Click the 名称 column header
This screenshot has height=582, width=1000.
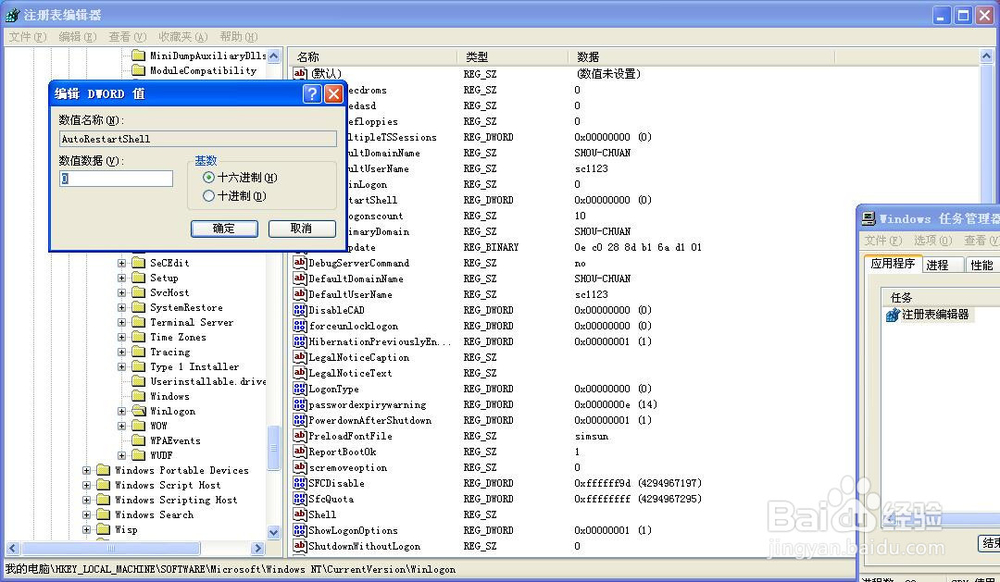coord(374,57)
